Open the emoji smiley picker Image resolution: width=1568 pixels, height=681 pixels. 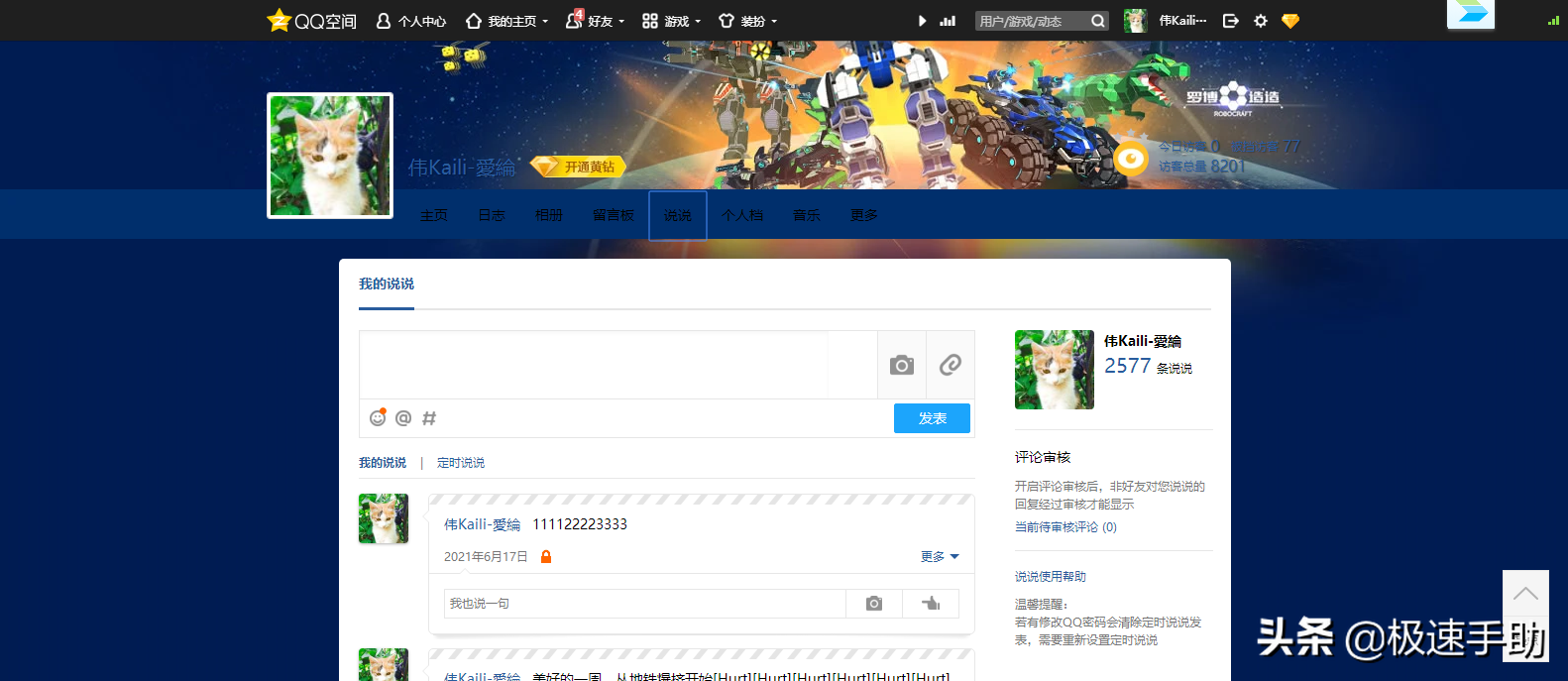tap(378, 418)
